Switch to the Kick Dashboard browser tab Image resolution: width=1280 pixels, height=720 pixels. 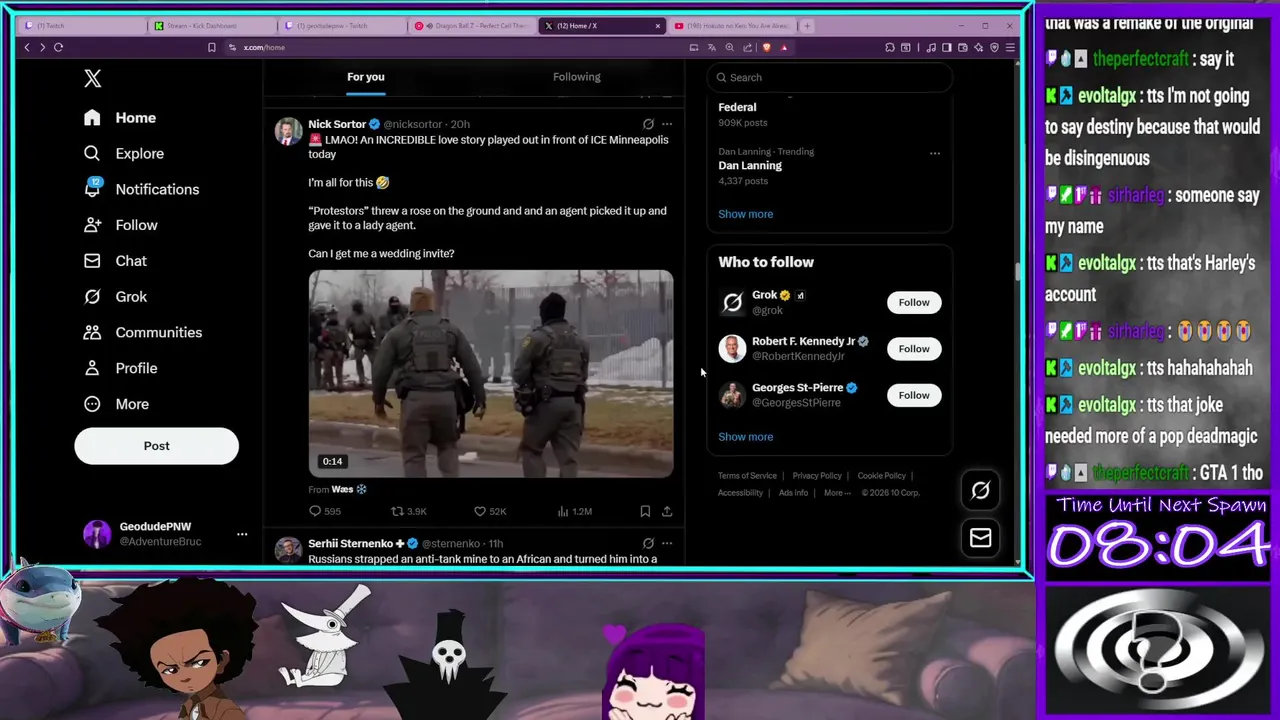click(x=212, y=26)
